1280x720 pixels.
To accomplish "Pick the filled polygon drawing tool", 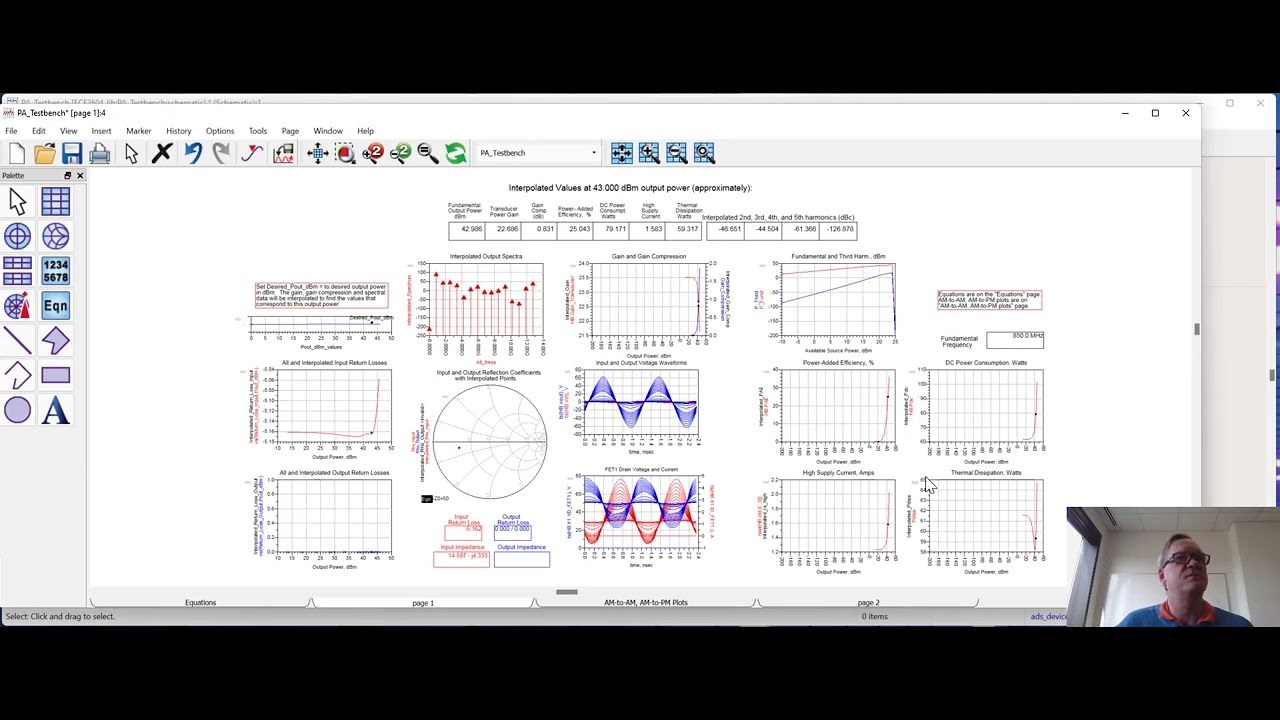I will 55,341.
